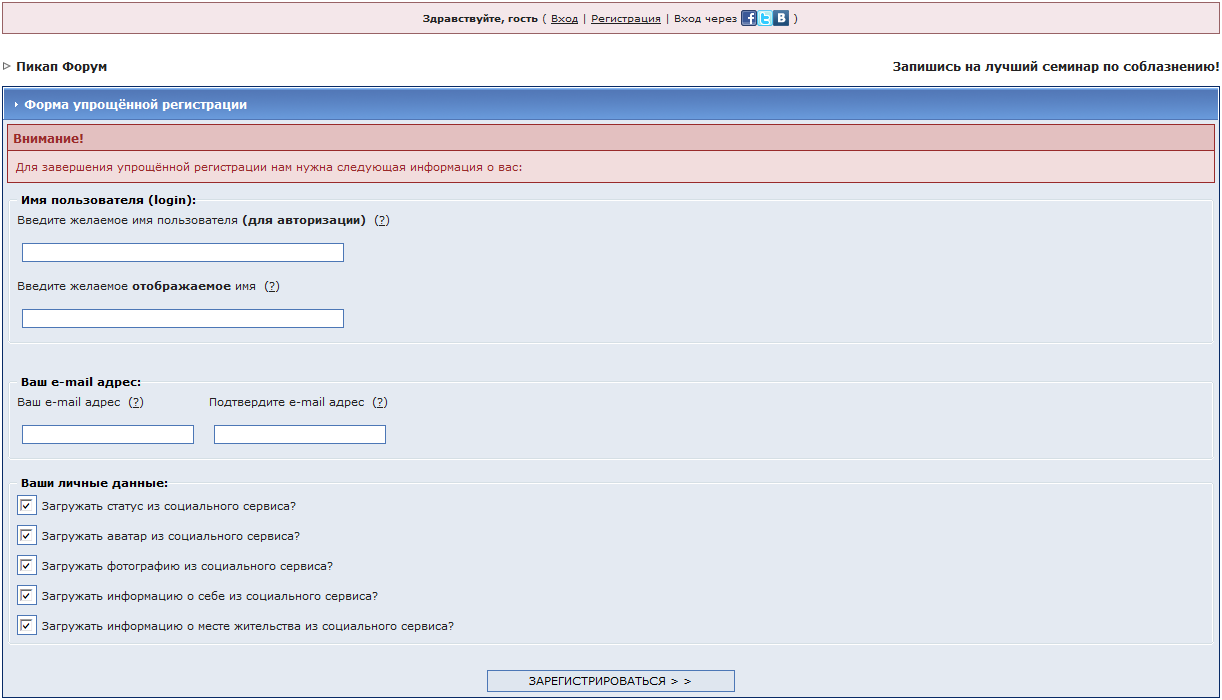Uncheck load photo from social service
The height and width of the screenshot is (700, 1222).
pos(27,565)
